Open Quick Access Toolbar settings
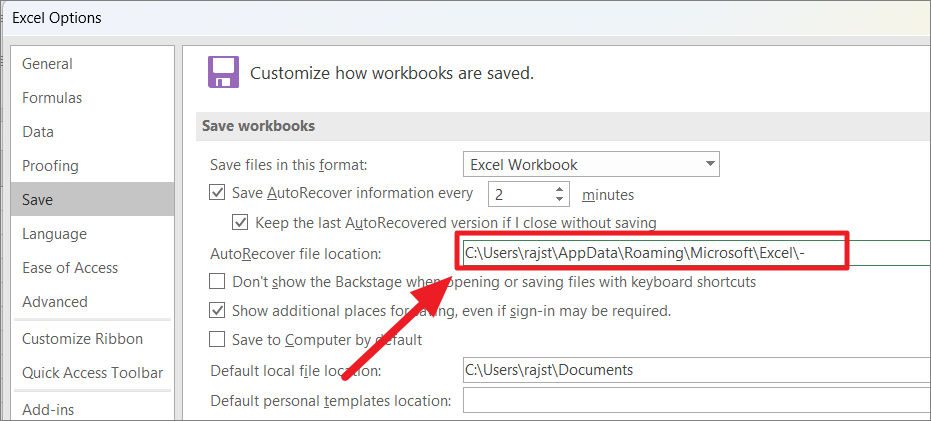The height and width of the screenshot is (421, 931). click(93, 373)
